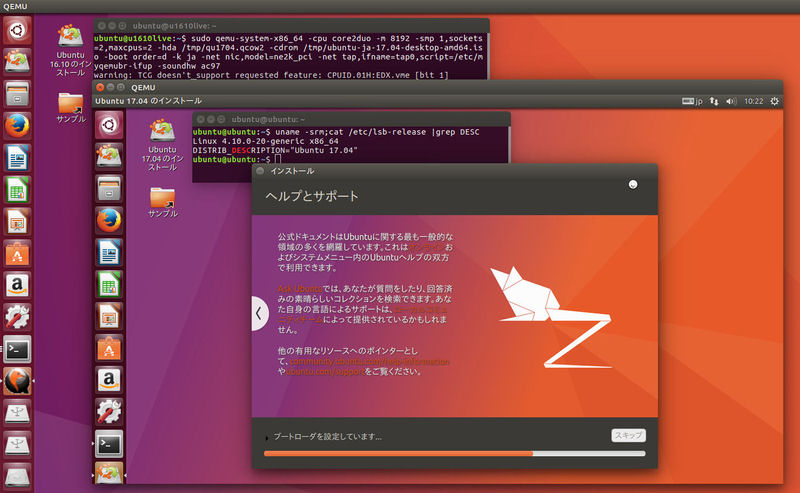This screenshot has height=493, width=800.
Task: Launch Firefox from the host launcher
Action: point(17,126)
